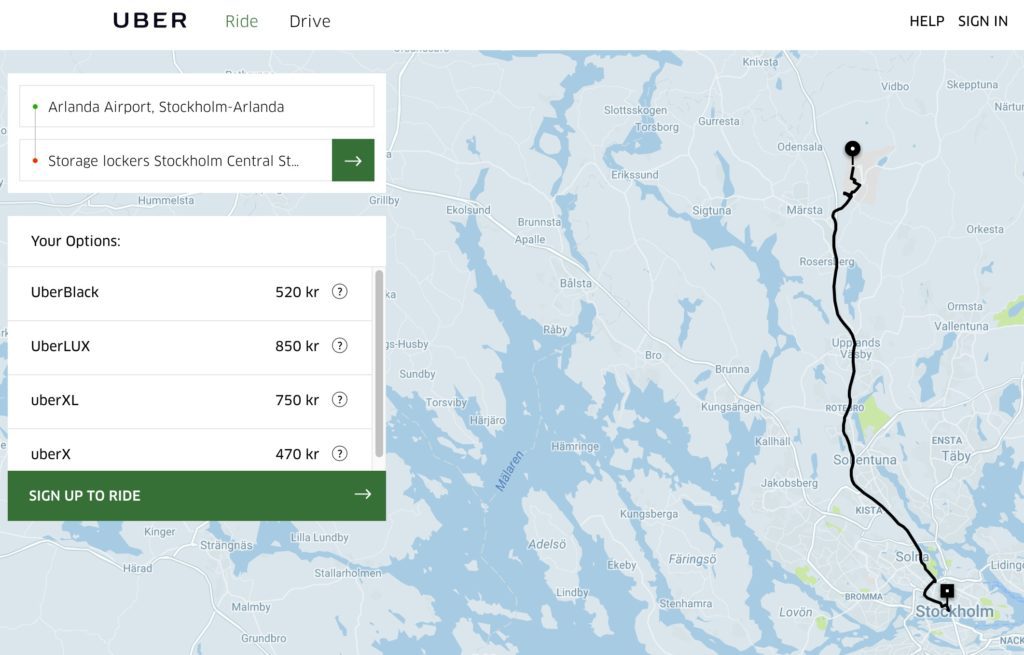Click the pickup pin on map

click(x=852, y=150)
